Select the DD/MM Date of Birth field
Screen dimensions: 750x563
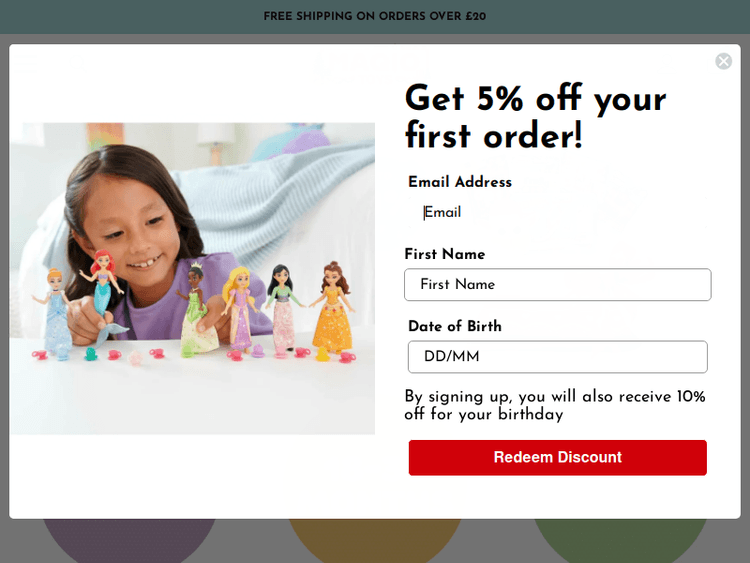557,357
